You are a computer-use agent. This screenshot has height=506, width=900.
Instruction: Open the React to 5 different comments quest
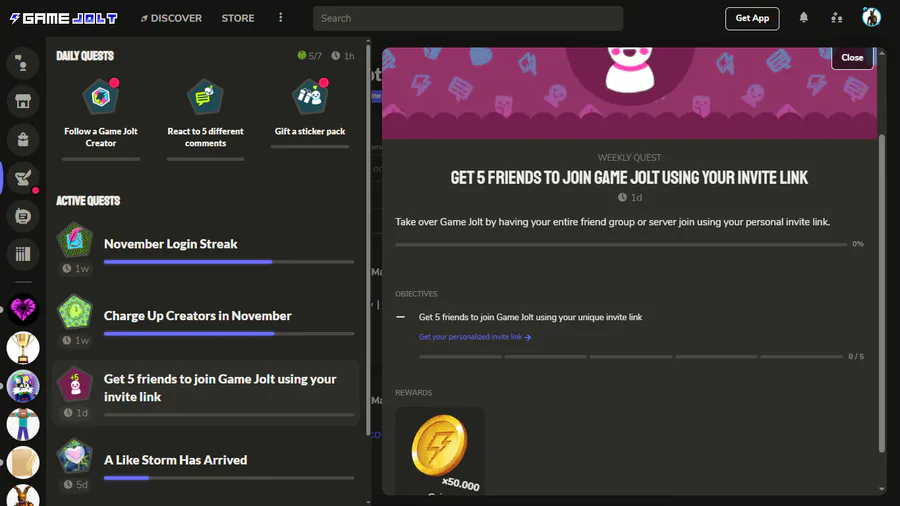205,114
